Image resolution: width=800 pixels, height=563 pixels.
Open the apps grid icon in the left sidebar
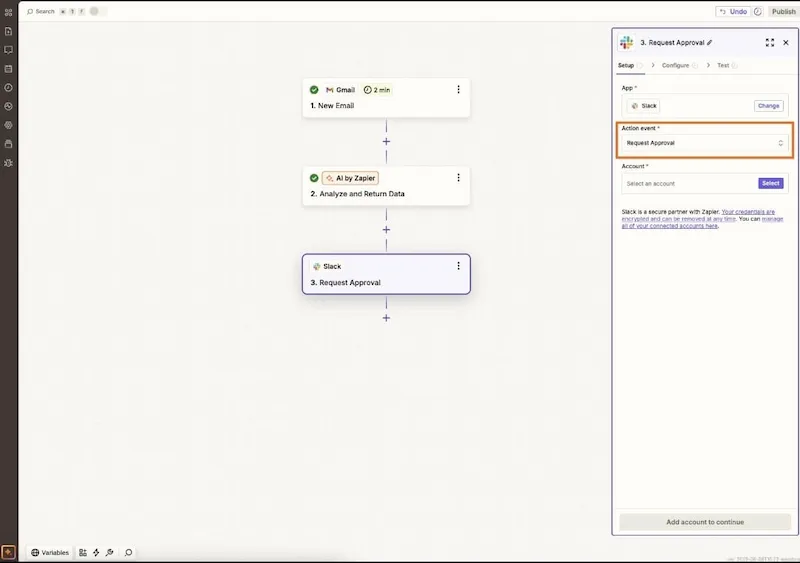point(8,12)
